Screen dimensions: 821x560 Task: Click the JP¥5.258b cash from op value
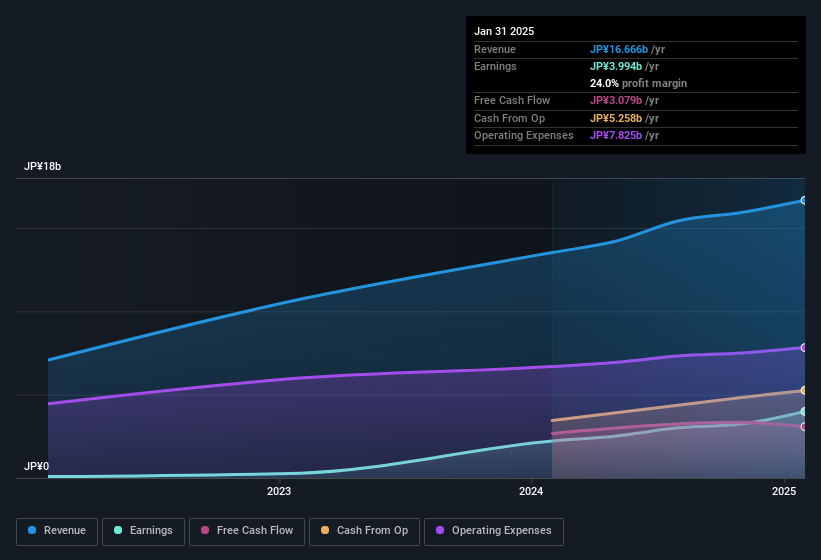point(616,118)
